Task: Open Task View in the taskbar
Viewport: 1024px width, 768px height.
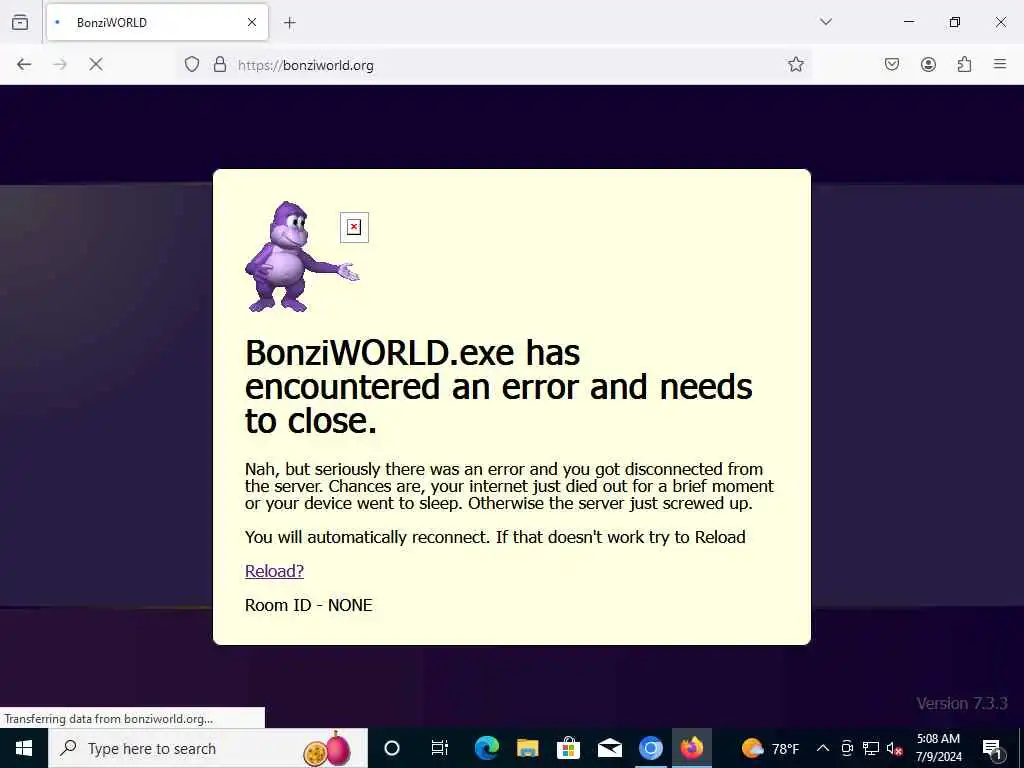Action: coord(440,748)
